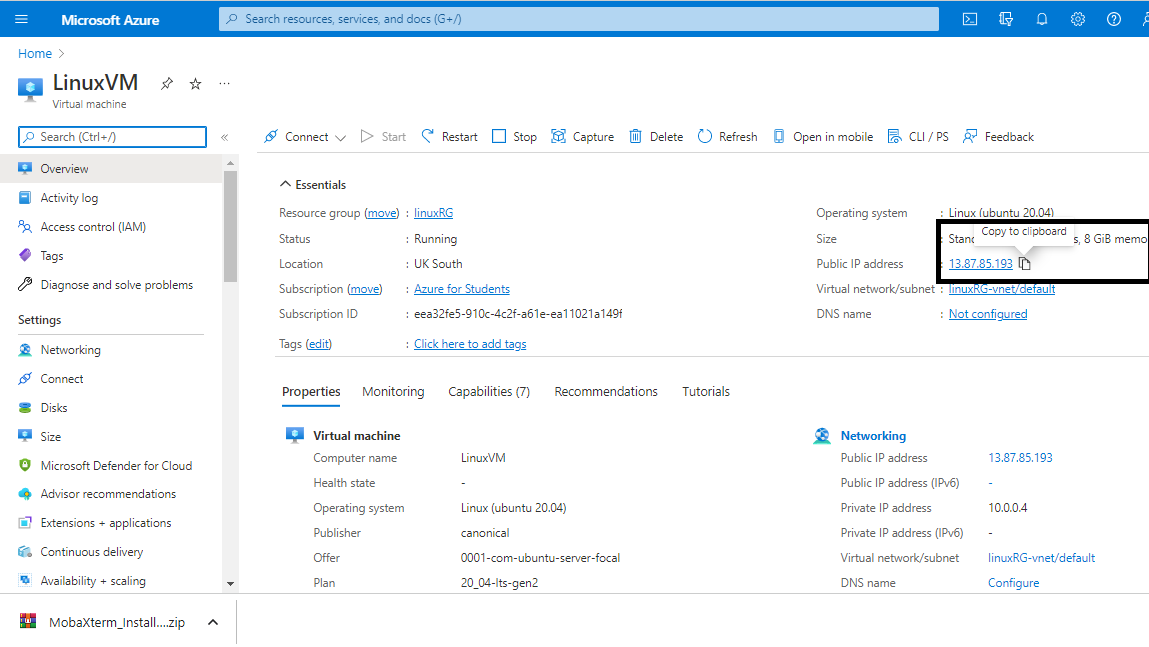Open CLI / PS option
Viewport: 1149px width, 647px height.
click(x=918, y=136)
